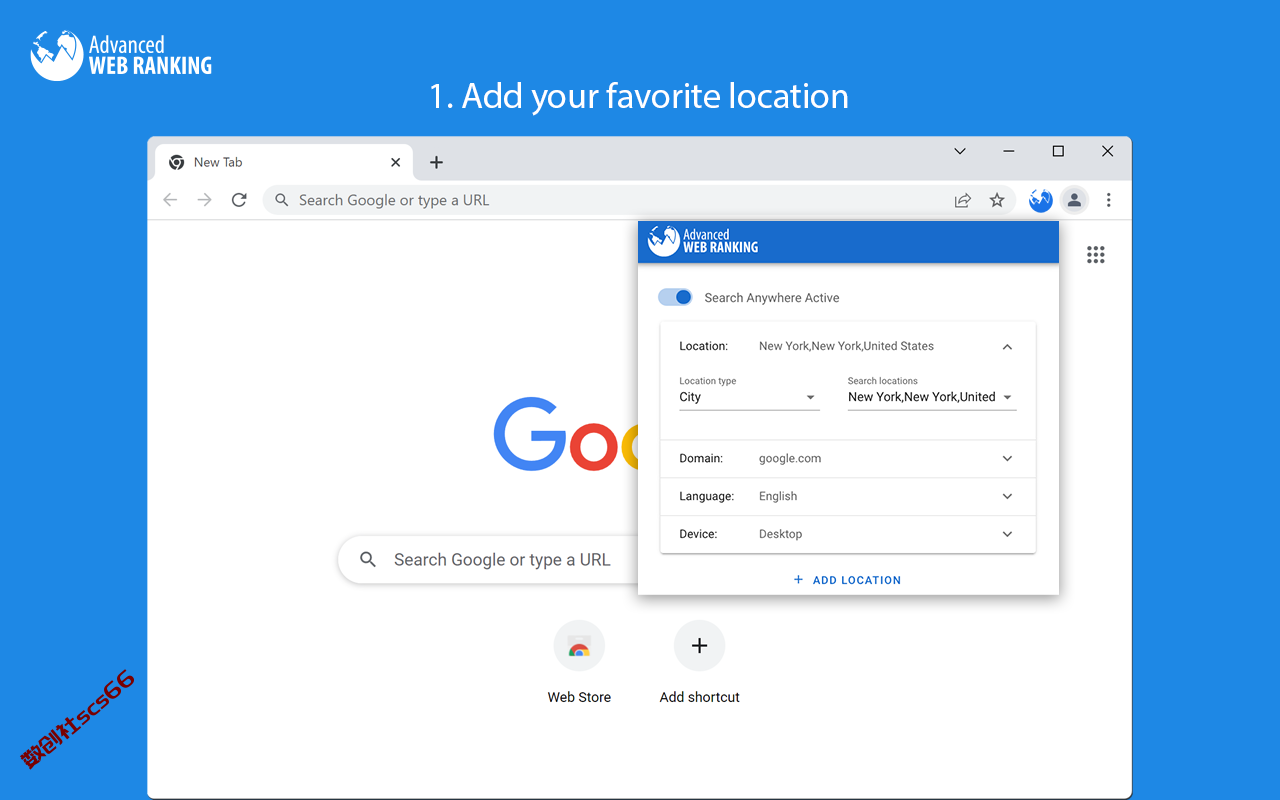Maximize the Chrome window

point(1058,151)
